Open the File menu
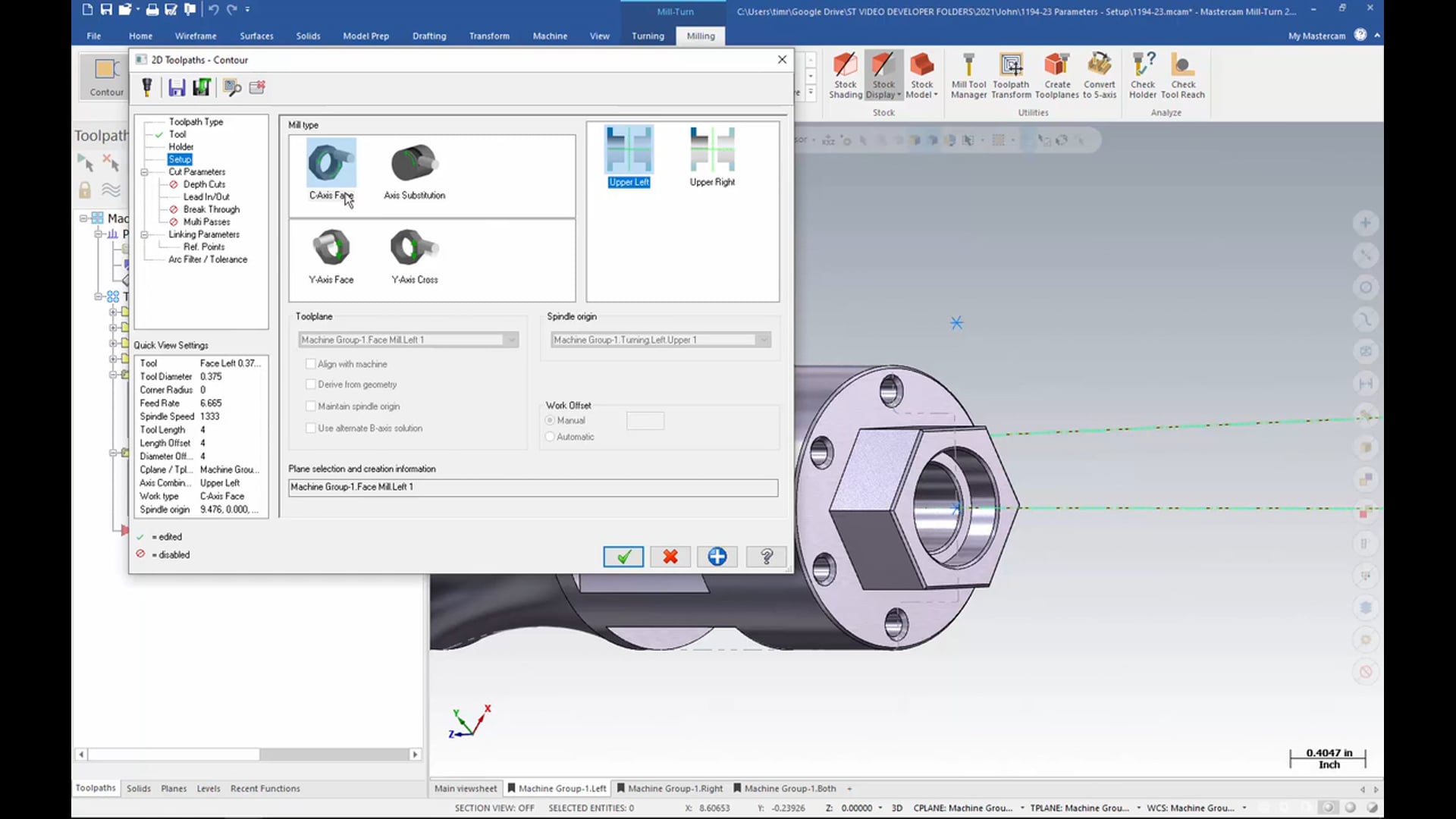 point(94,36)
